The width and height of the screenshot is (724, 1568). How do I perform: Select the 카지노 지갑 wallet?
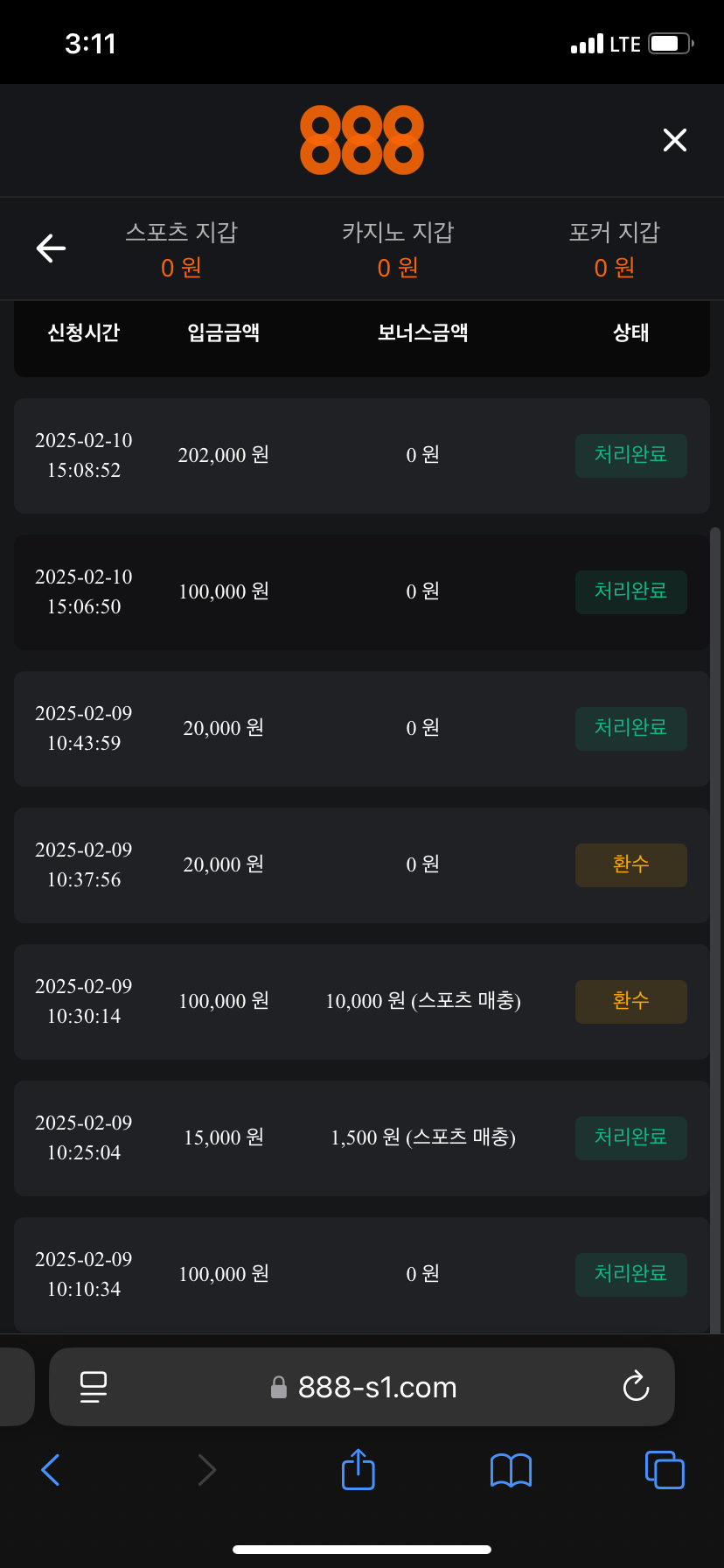coord(398,249)
